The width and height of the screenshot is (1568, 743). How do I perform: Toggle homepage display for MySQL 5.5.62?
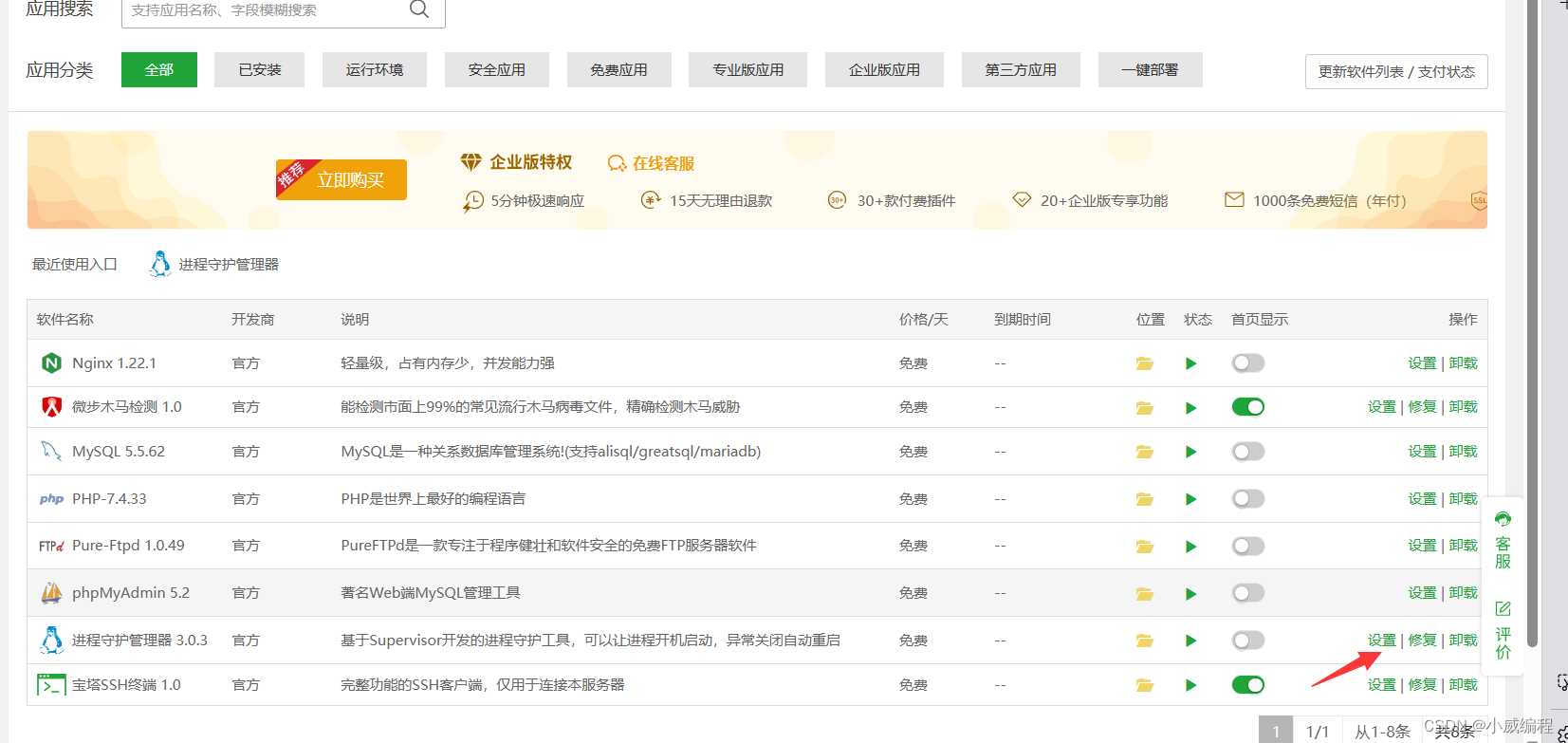point(1248,452)
